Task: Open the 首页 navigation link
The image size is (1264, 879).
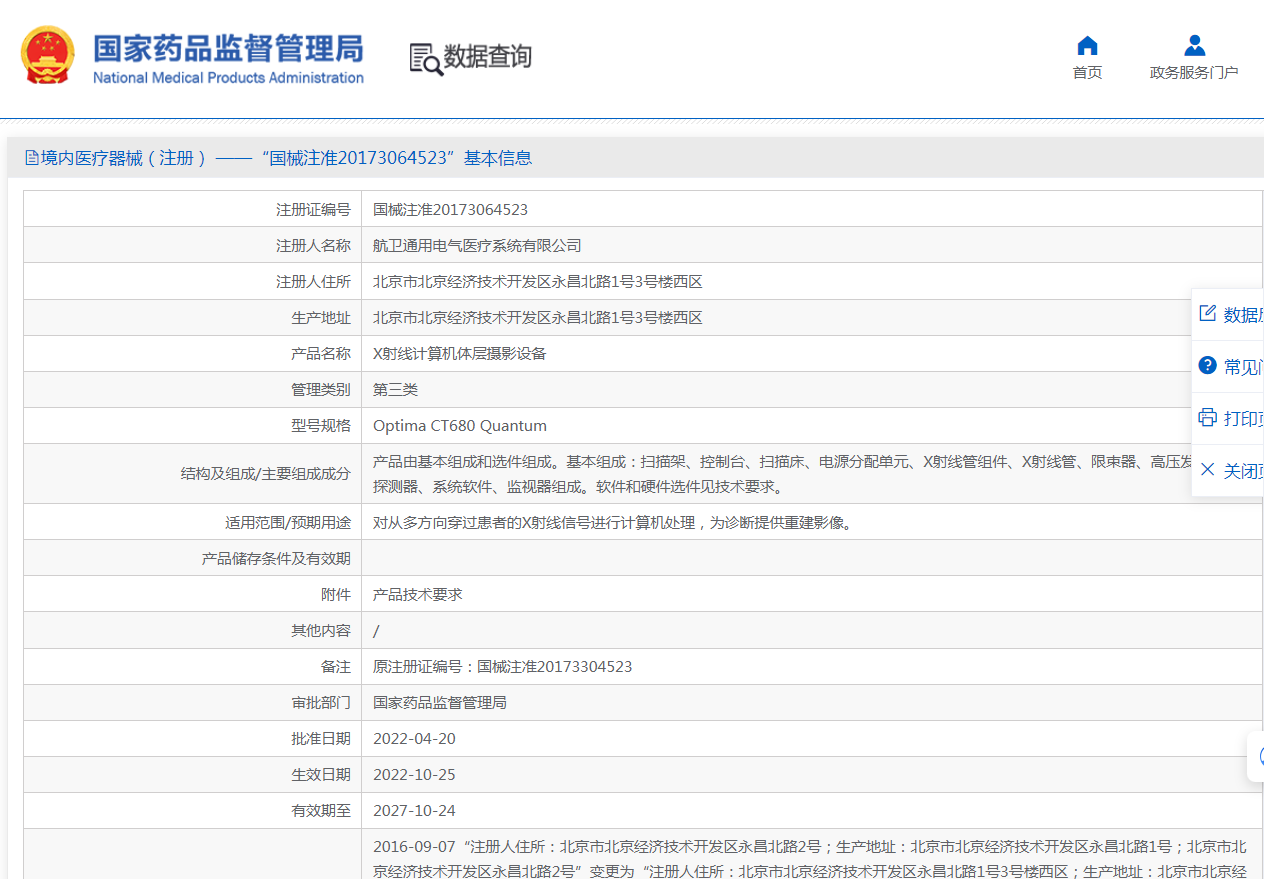Action: [x=1087, y=73]
